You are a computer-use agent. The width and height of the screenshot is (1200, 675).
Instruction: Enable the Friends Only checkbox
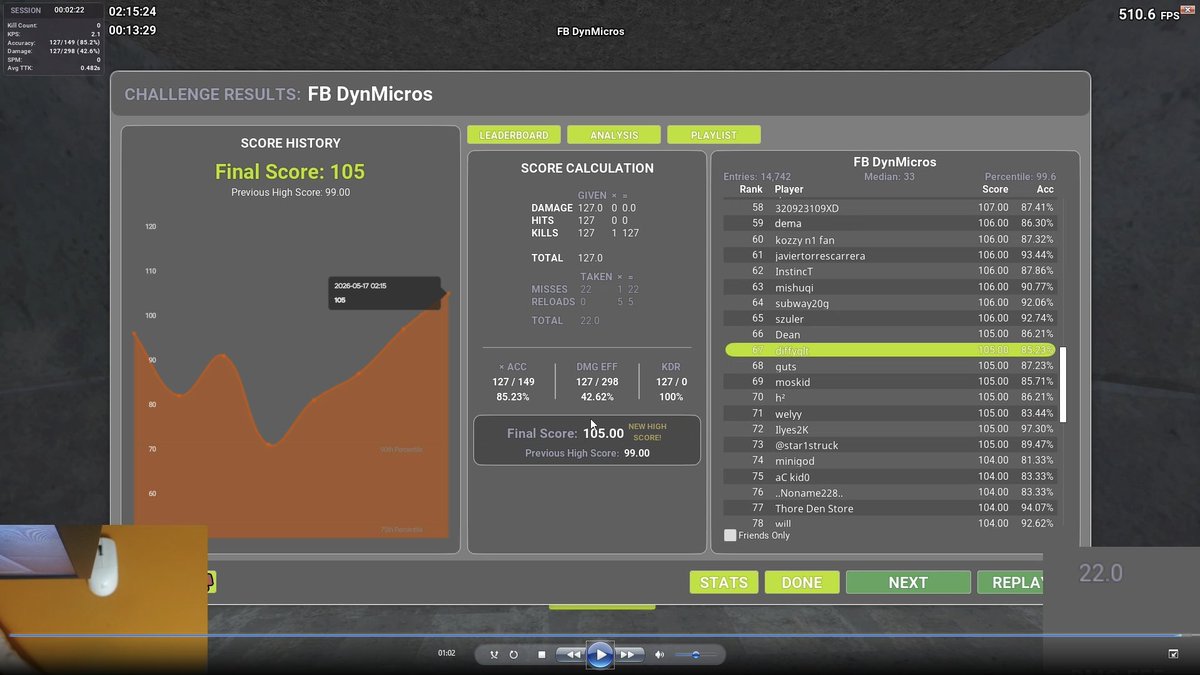(730, 535)
